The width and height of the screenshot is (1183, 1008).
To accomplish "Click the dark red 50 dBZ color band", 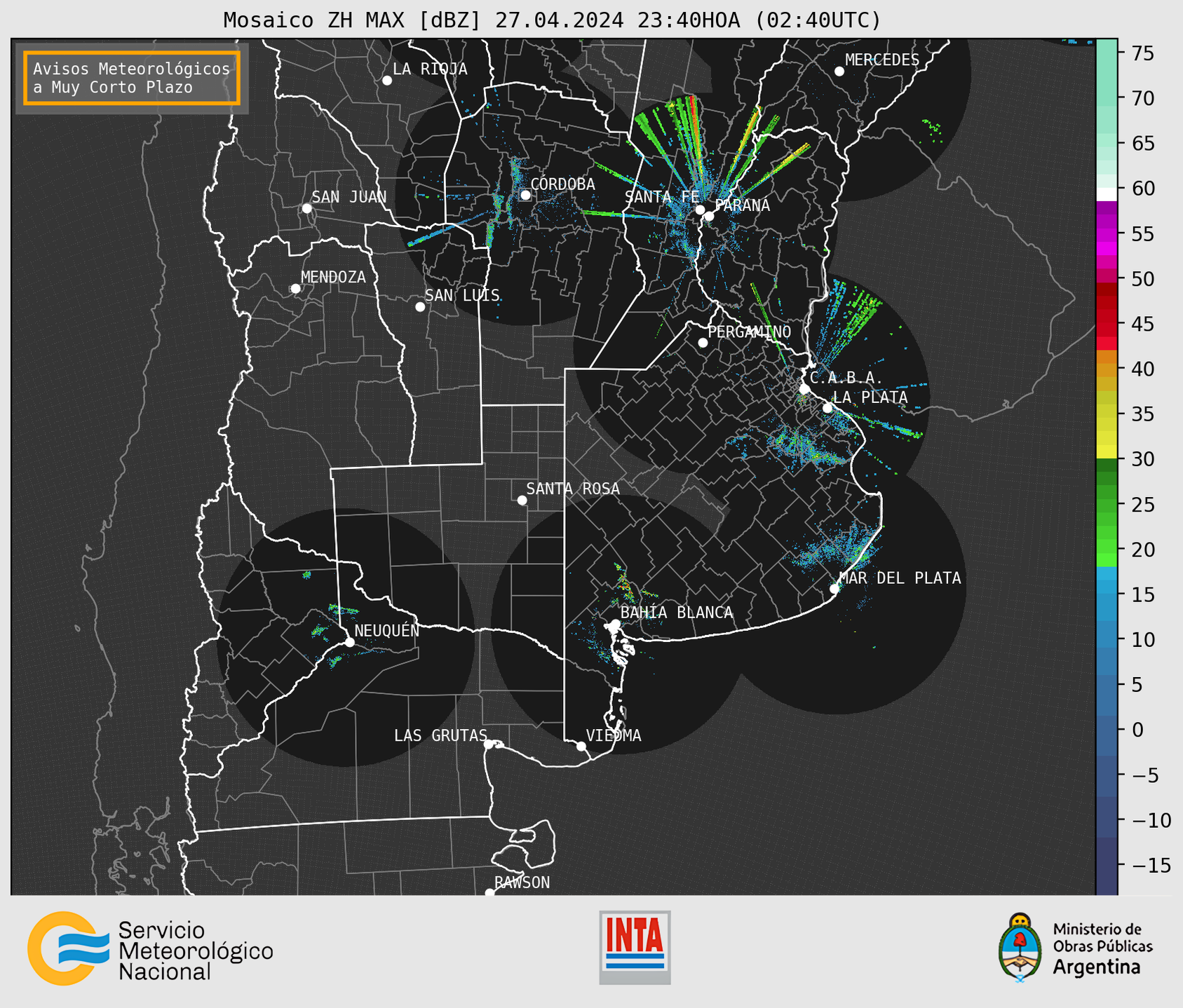I will tap(1107, 288).
